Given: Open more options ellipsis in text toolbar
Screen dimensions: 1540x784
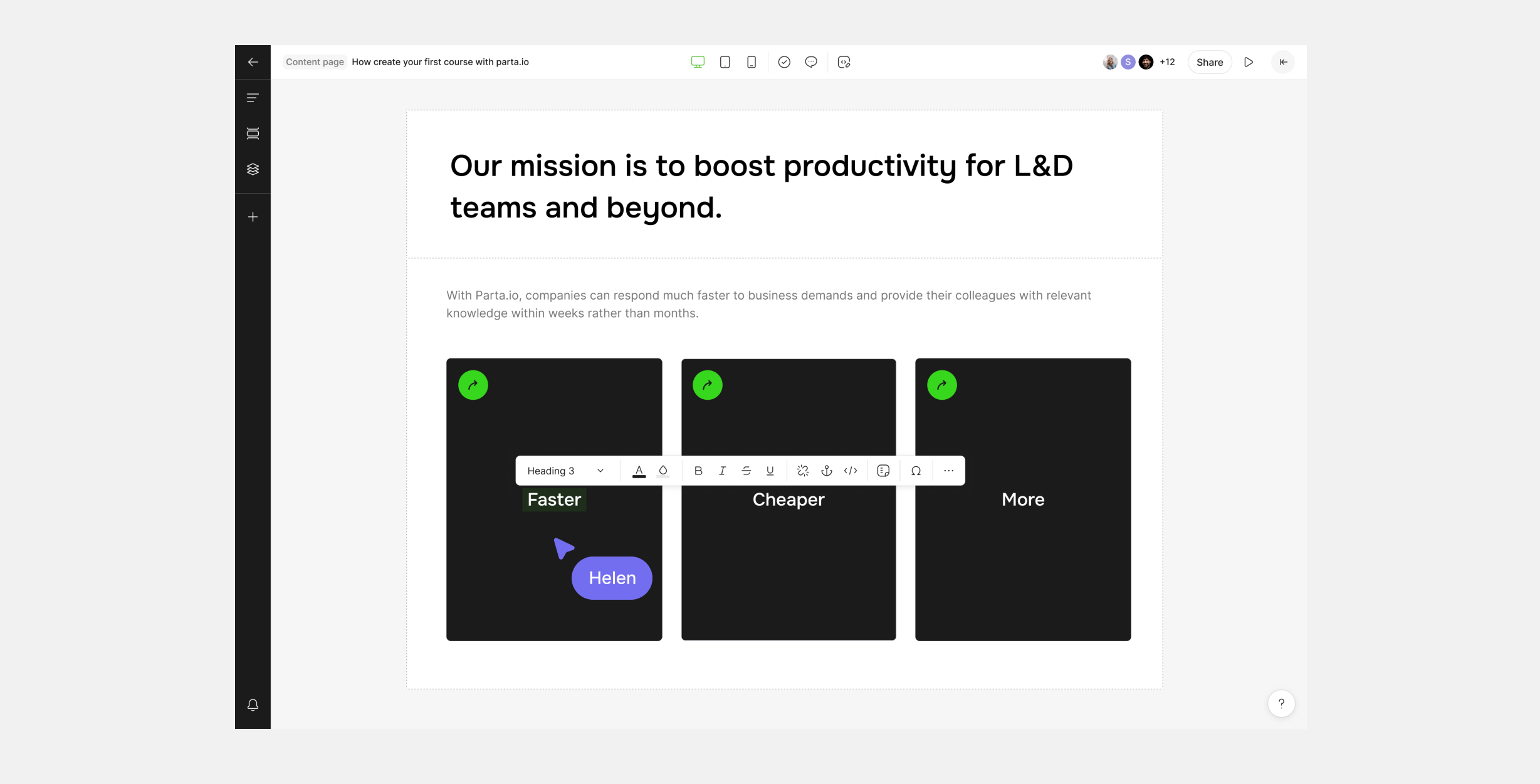Looking at the screenshot, I should [948, 471].
